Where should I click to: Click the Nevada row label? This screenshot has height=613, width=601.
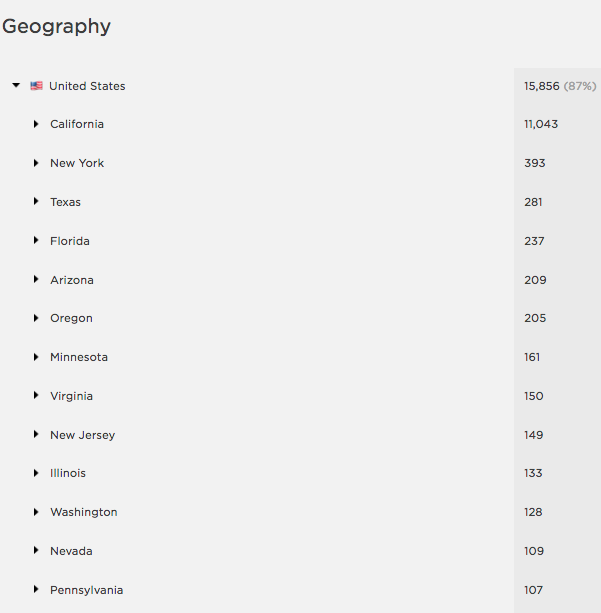point(71,551)
